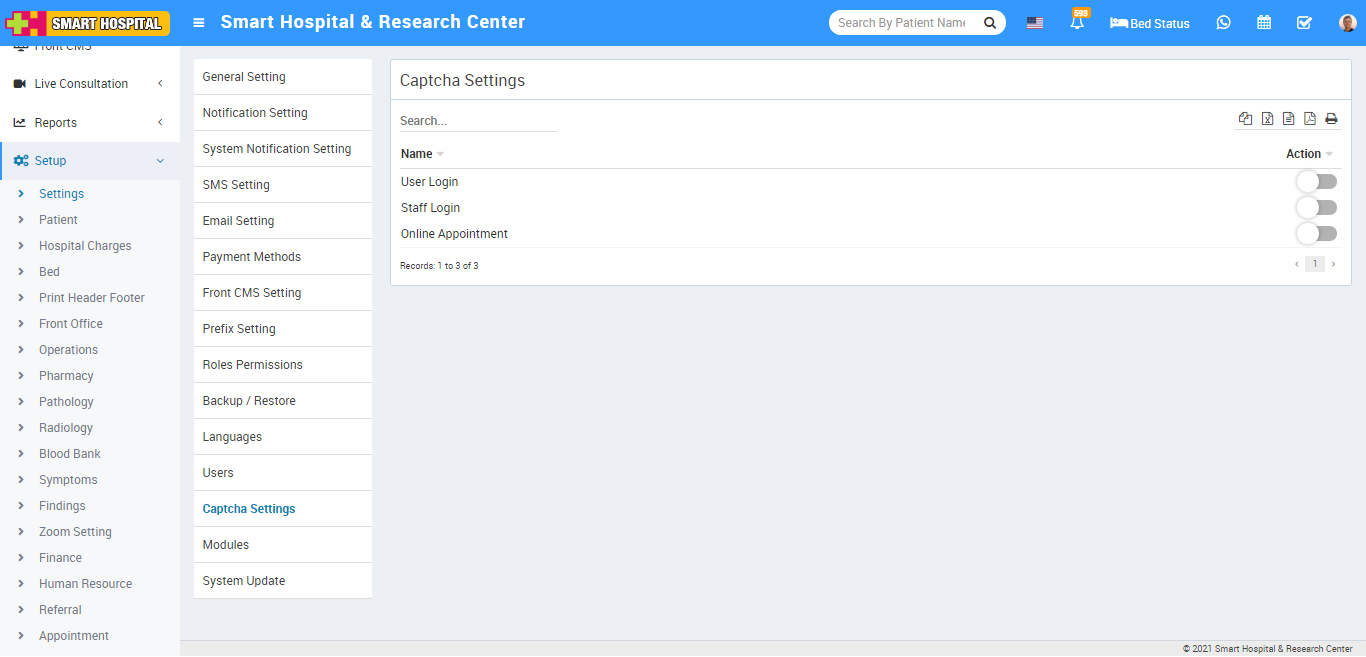Click the US flag language icon
Screen dimensions: 1366x657
coord(1035,23)
